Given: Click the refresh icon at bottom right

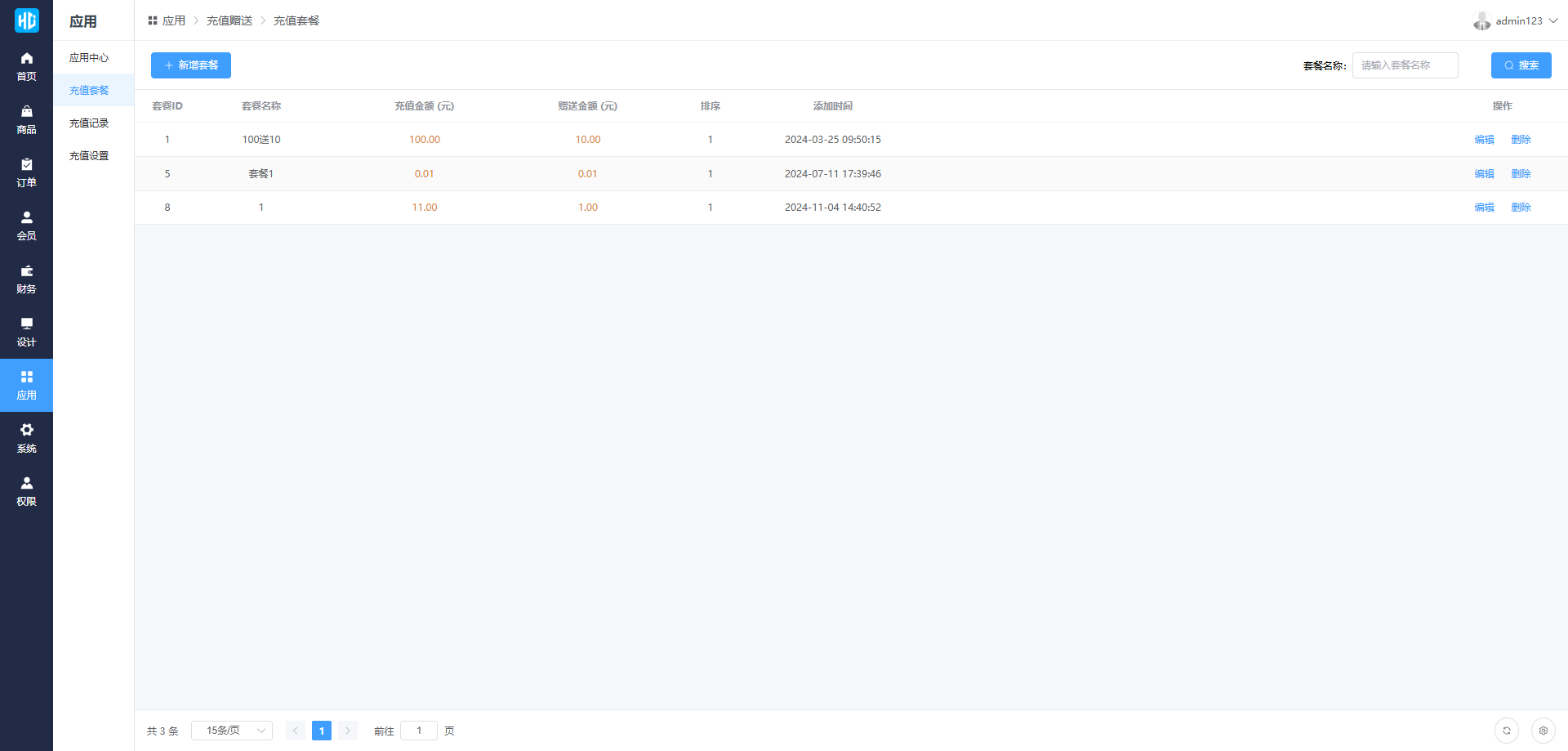Looking at the screenshot, I should [1506, 731].
